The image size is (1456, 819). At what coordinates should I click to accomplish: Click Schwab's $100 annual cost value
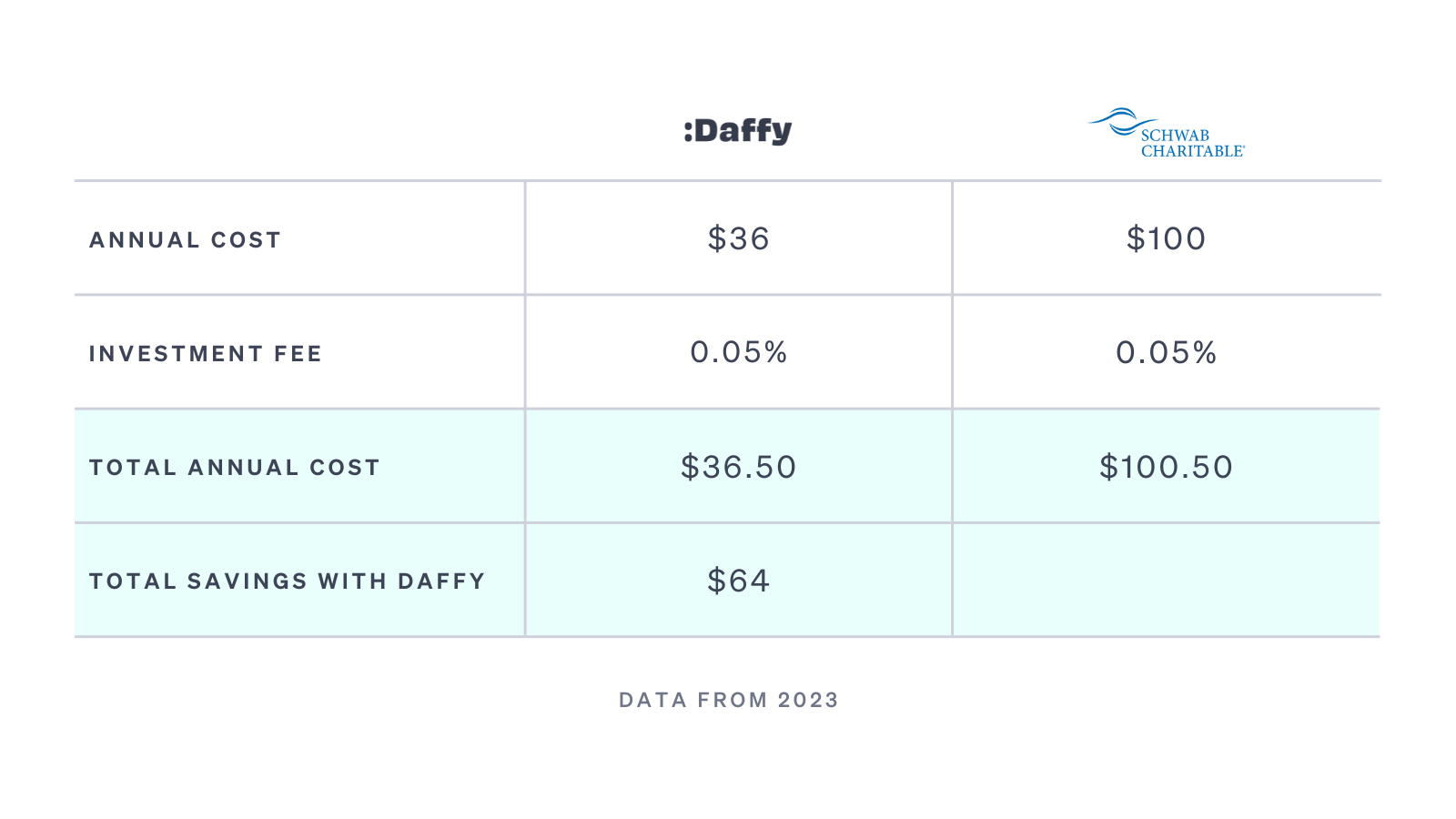tap(1167, 238)
